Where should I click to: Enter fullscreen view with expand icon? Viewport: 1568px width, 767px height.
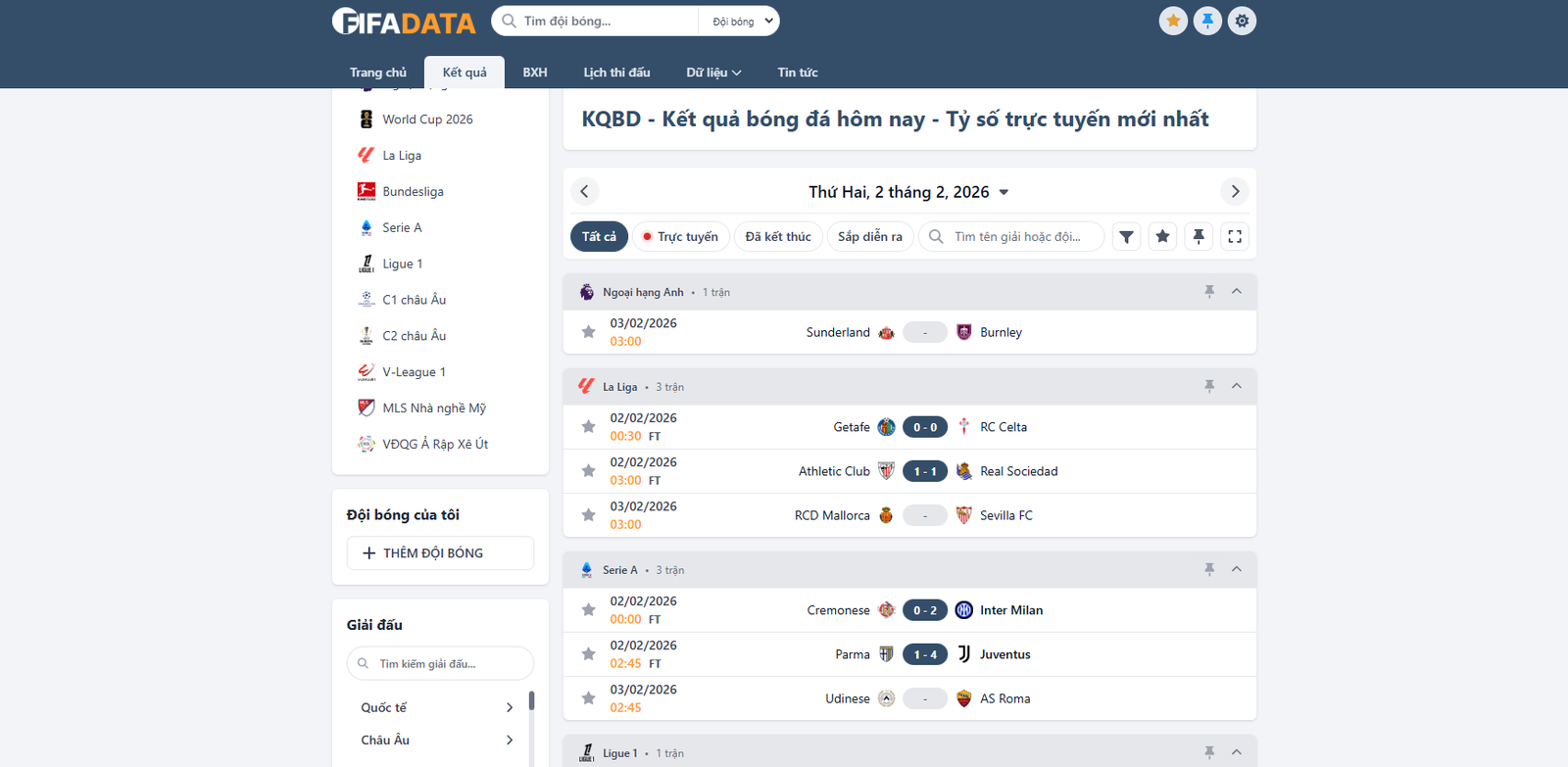[1235, 236]
